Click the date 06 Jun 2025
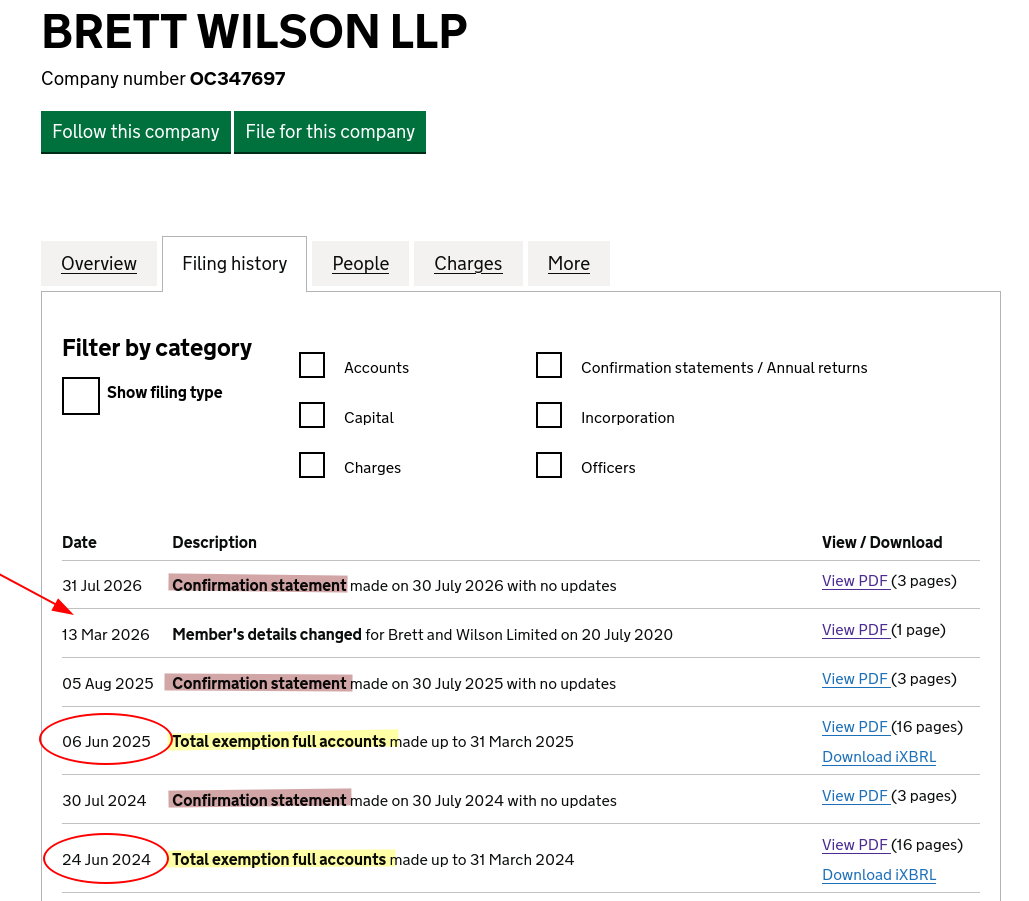 click(x=106, y=742)
